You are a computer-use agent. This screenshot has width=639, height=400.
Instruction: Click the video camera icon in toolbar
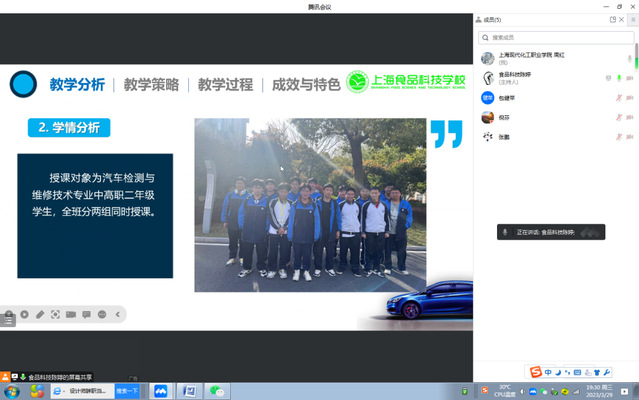[71, 314]
